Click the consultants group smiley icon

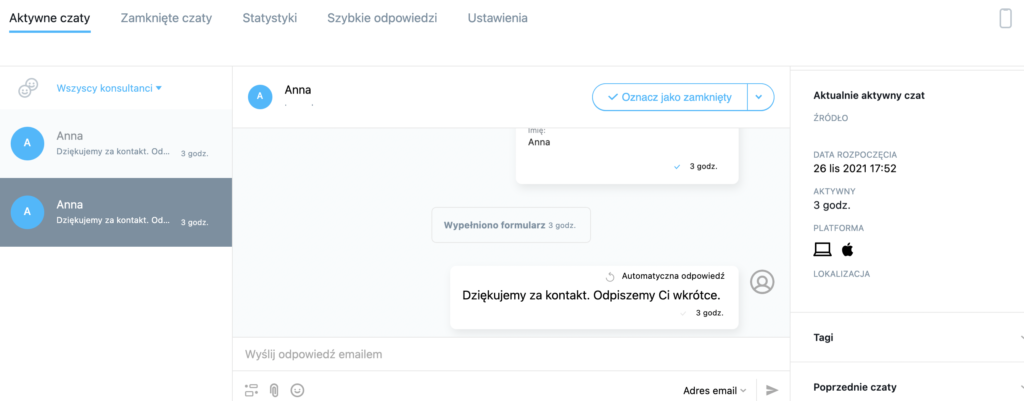[x=28, y=88]
